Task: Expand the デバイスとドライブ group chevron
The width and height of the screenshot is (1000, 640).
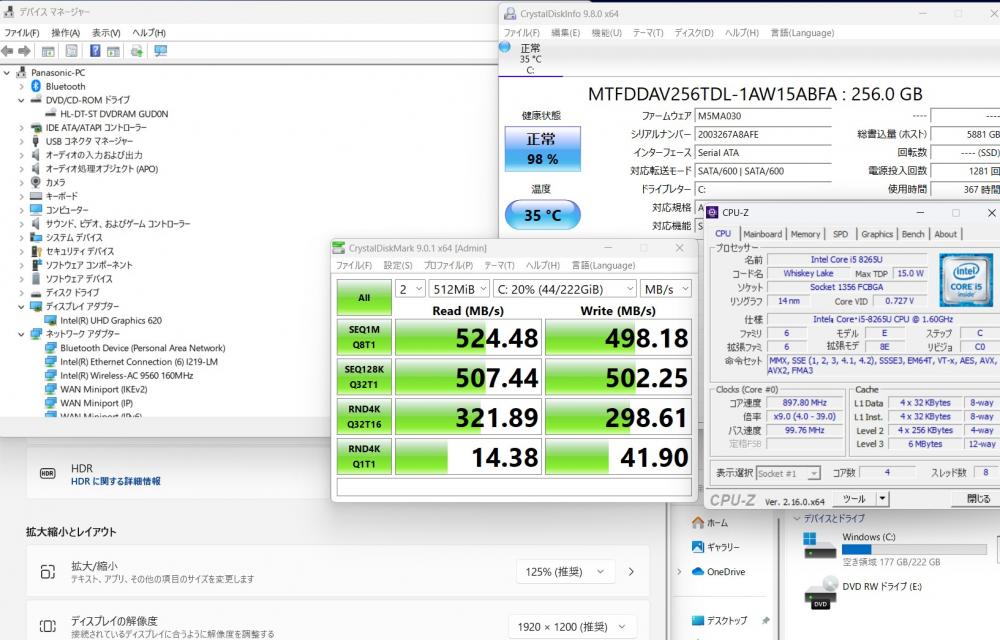Action: 796,519
